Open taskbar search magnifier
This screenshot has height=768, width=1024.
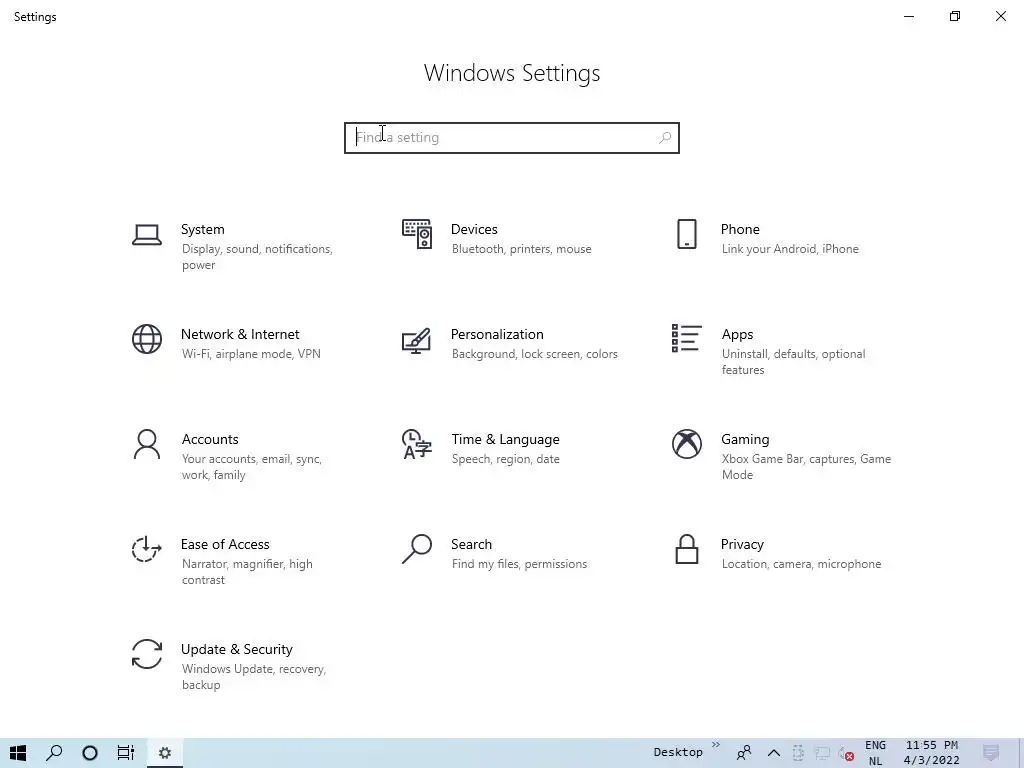[x=54, y=753]
